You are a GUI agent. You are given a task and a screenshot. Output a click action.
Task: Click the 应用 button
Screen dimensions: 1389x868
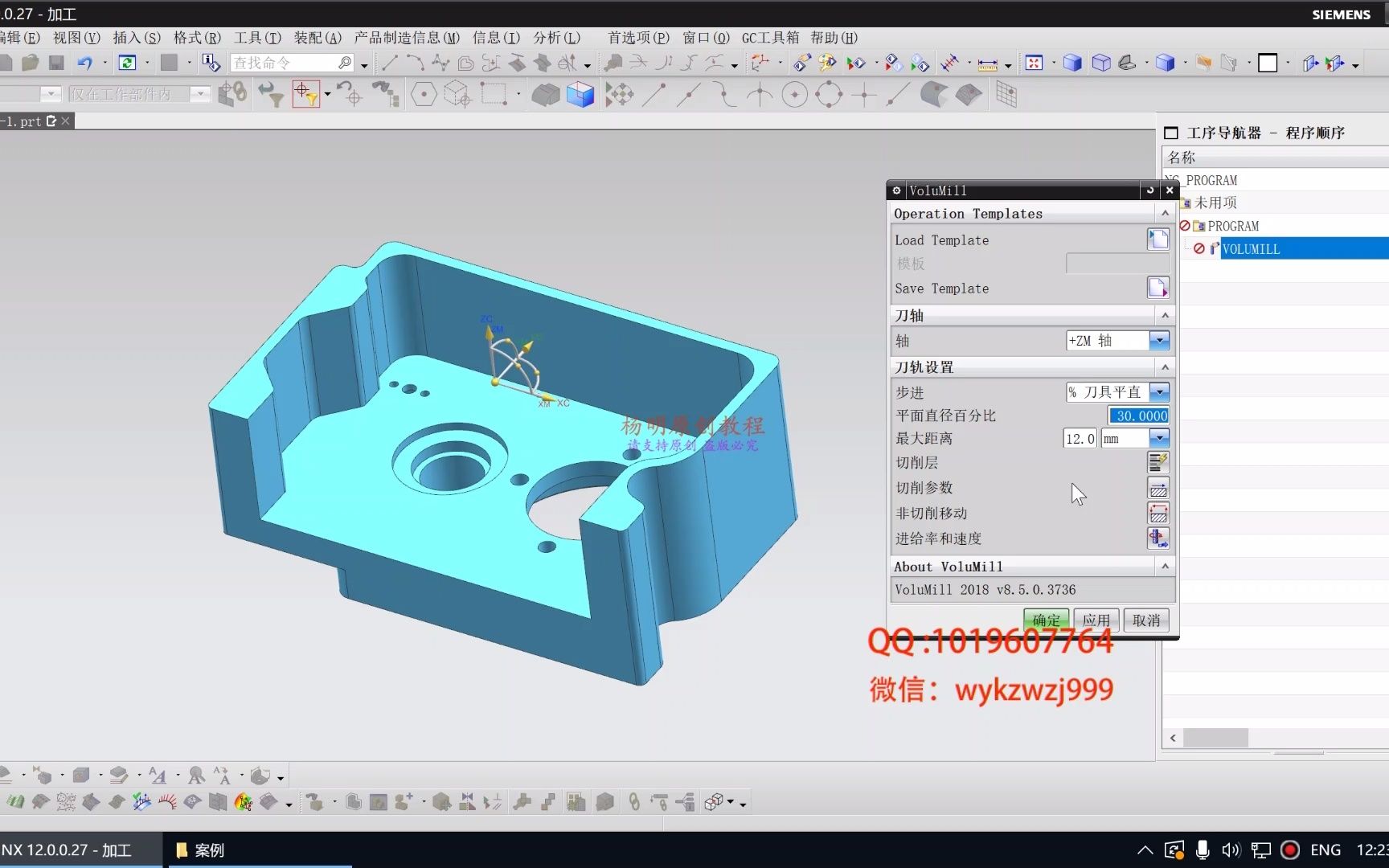pyautogui.click(x=1096, y=619)
